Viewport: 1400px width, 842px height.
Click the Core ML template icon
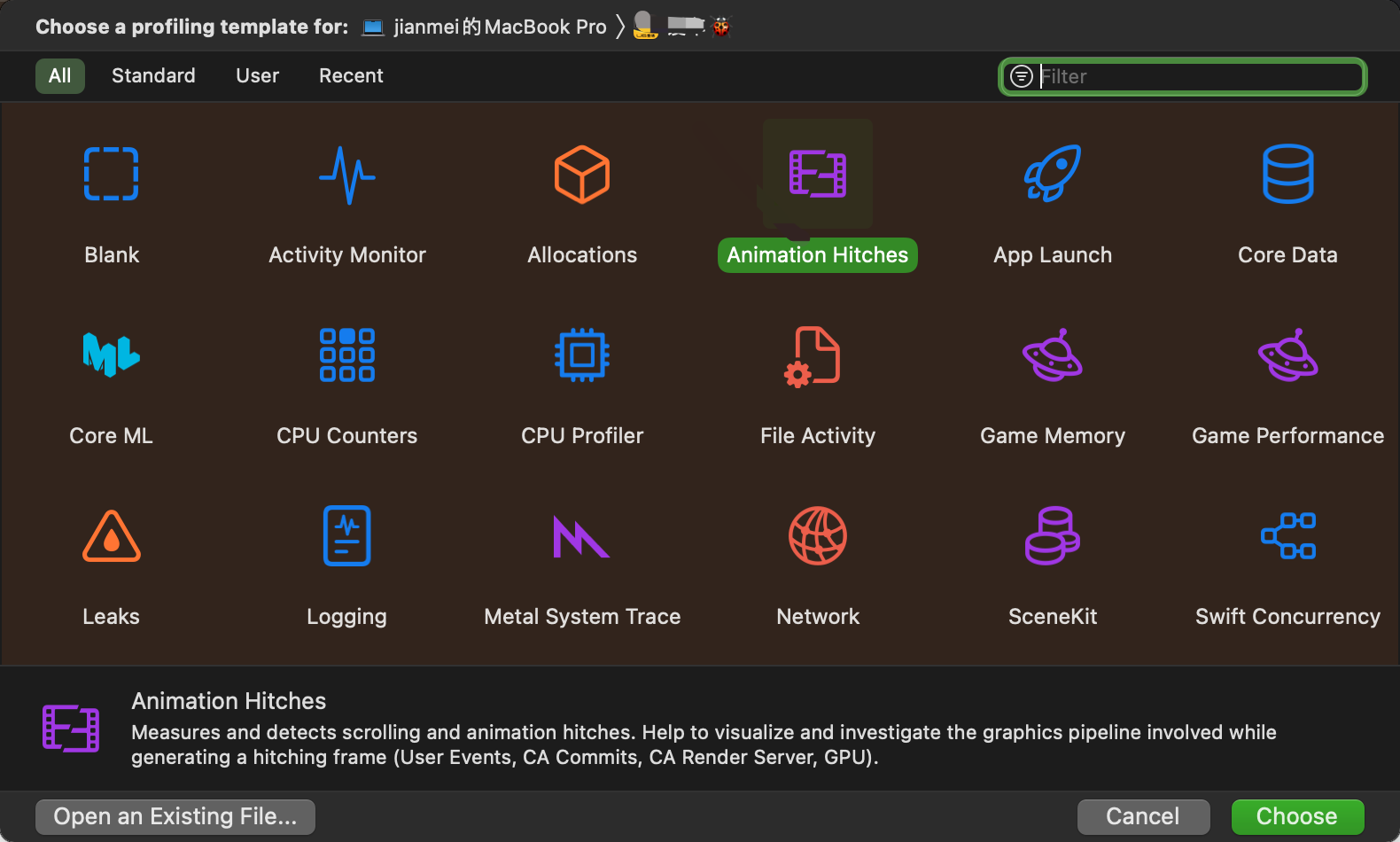[111, 355]
